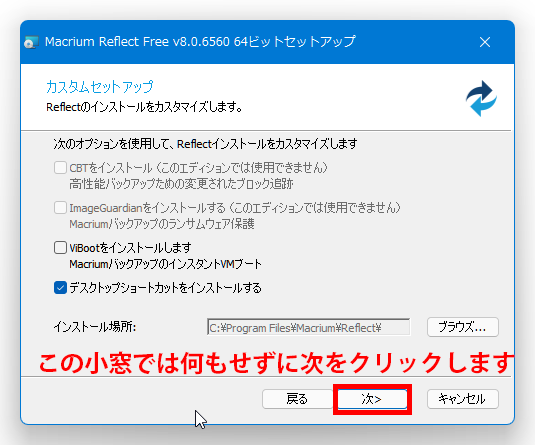Click the Macrium Reflect icon in title bar
Image resolution: width=535 pixels, height=445 pixels.
point(31,42)
